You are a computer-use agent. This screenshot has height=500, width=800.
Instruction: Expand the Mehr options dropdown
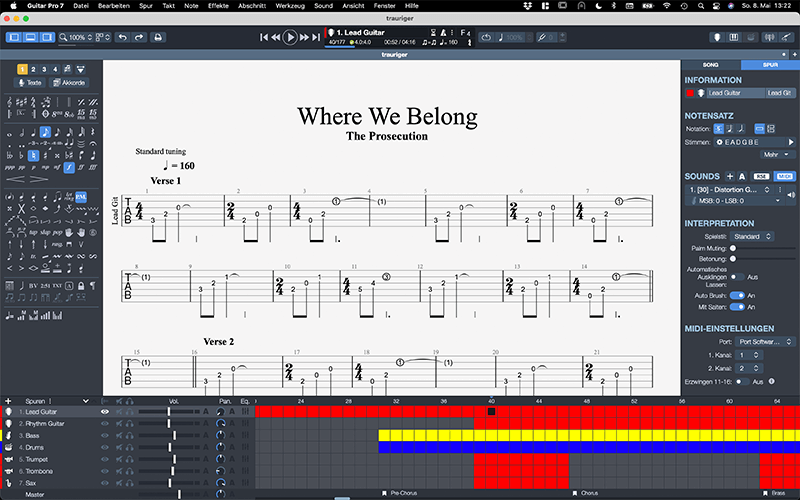pos(776,155)
